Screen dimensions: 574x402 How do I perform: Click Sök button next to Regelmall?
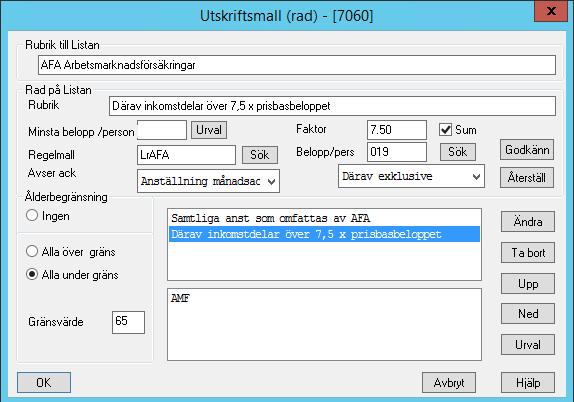(x=260, y=155)
